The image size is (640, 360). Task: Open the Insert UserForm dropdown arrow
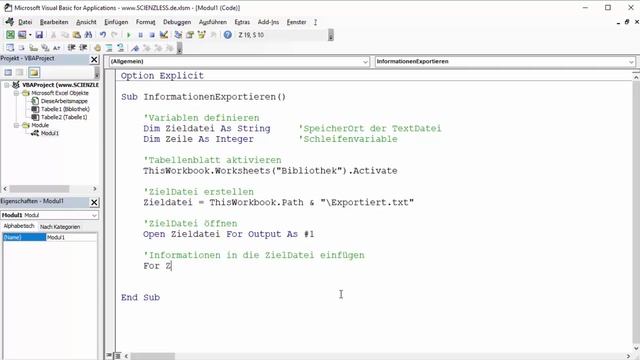(x=30, y=35)
